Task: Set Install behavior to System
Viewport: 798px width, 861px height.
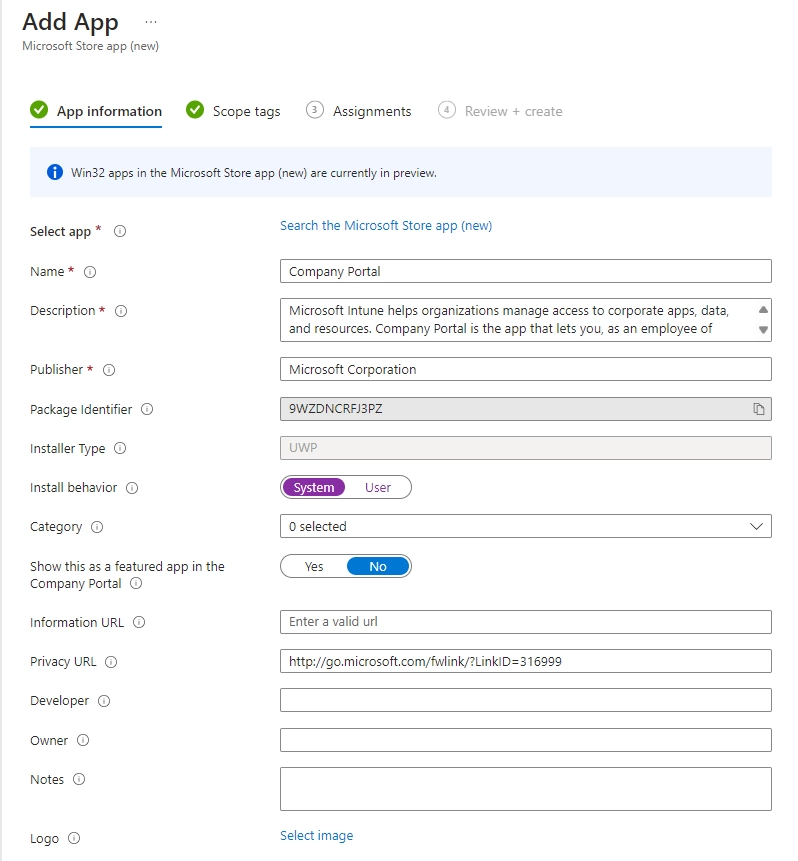Action: [314, 487]
